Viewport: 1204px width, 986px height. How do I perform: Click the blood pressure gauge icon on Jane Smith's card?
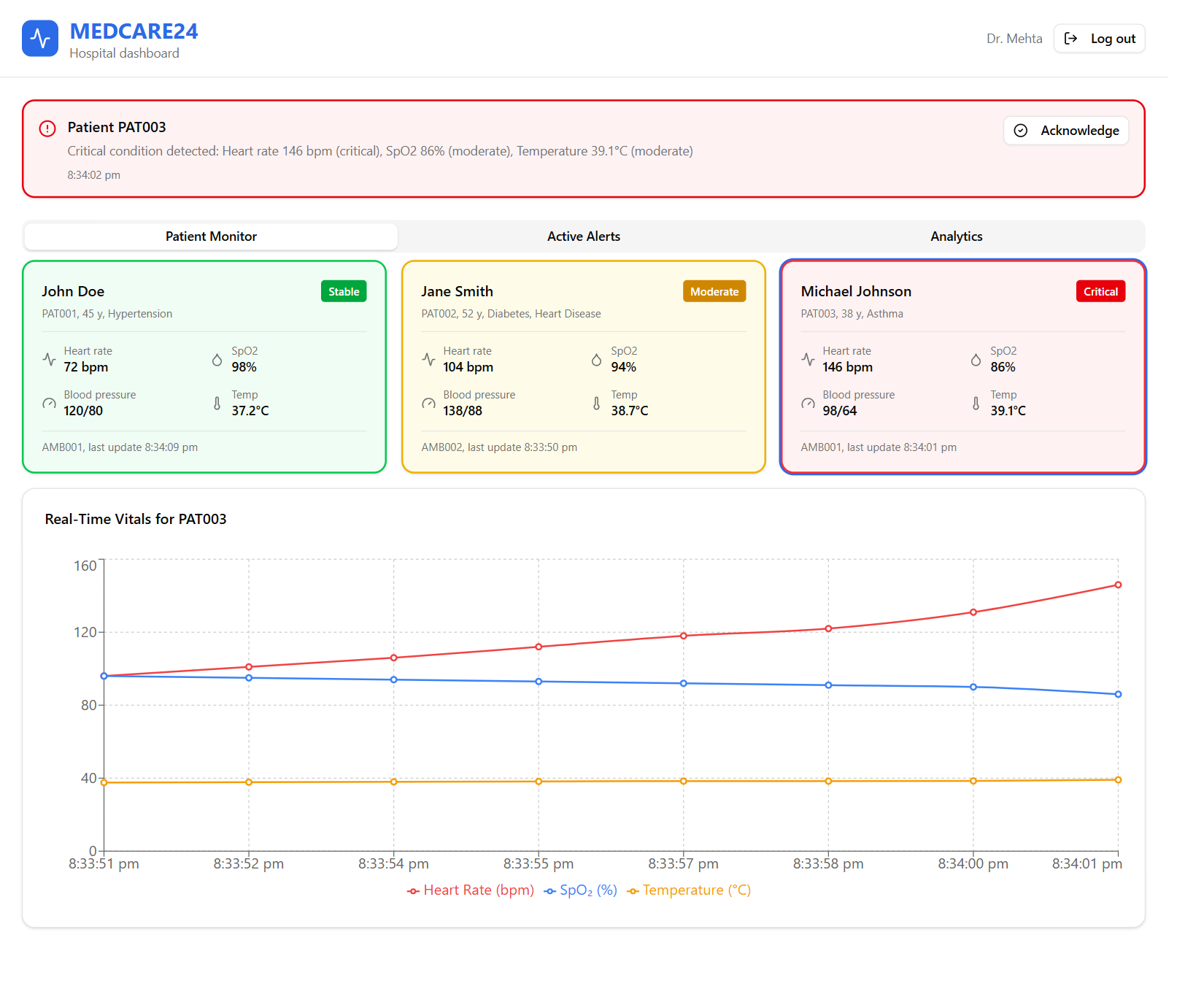[429, 403]
